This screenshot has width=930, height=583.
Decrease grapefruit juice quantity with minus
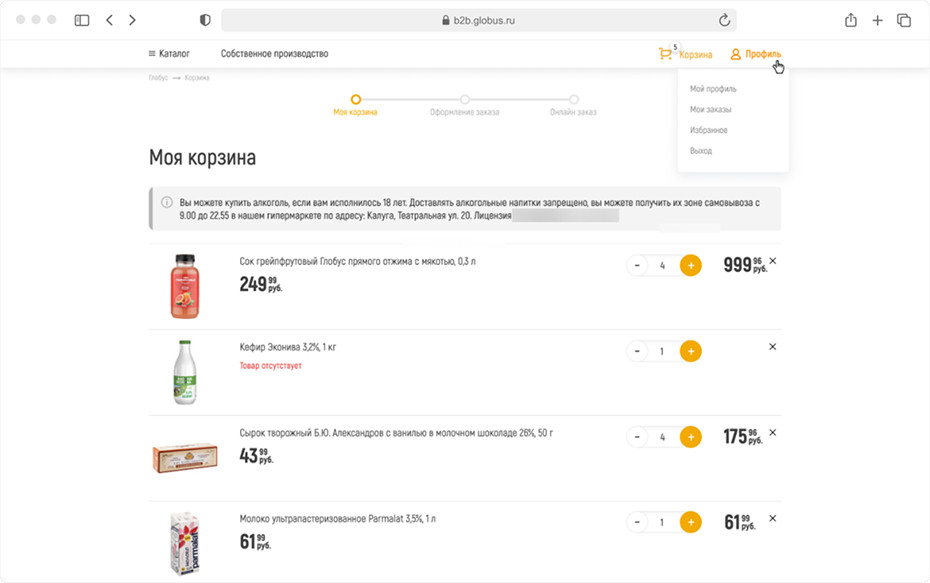pos(636,266)
